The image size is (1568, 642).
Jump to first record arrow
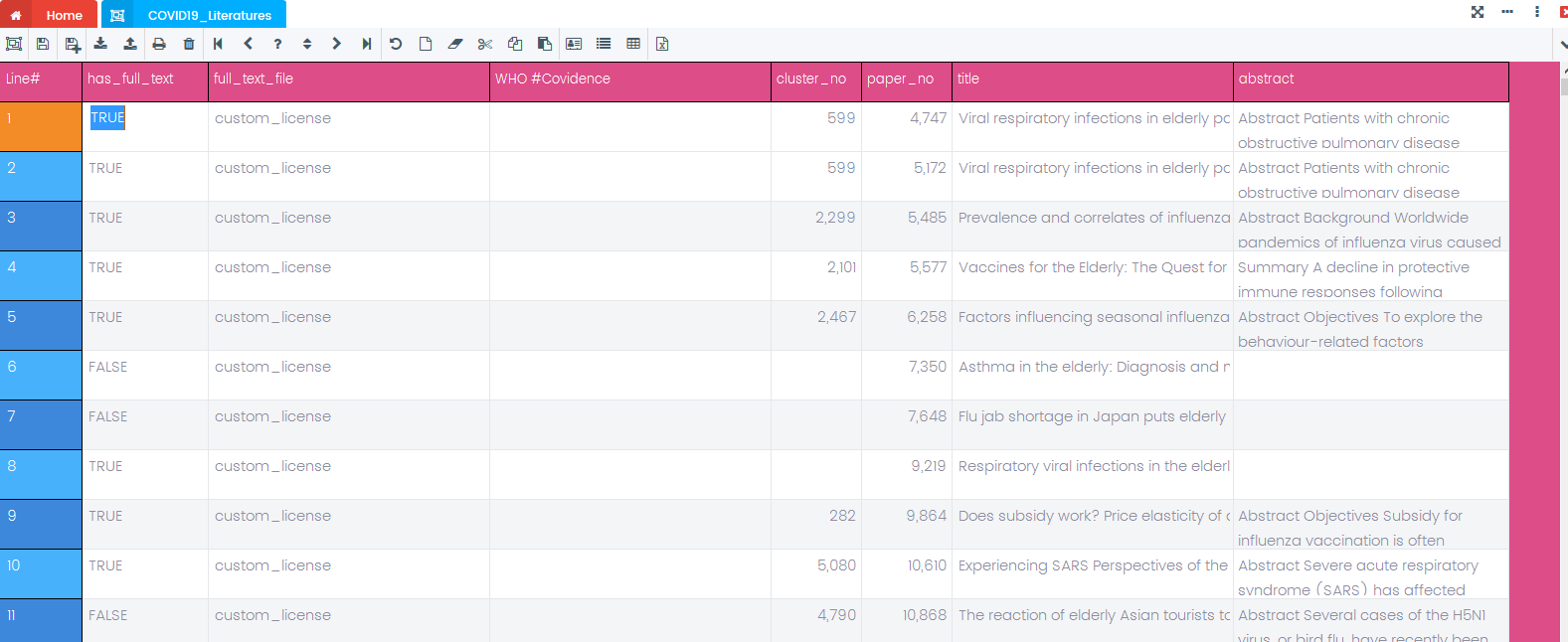tap(218, 44)
